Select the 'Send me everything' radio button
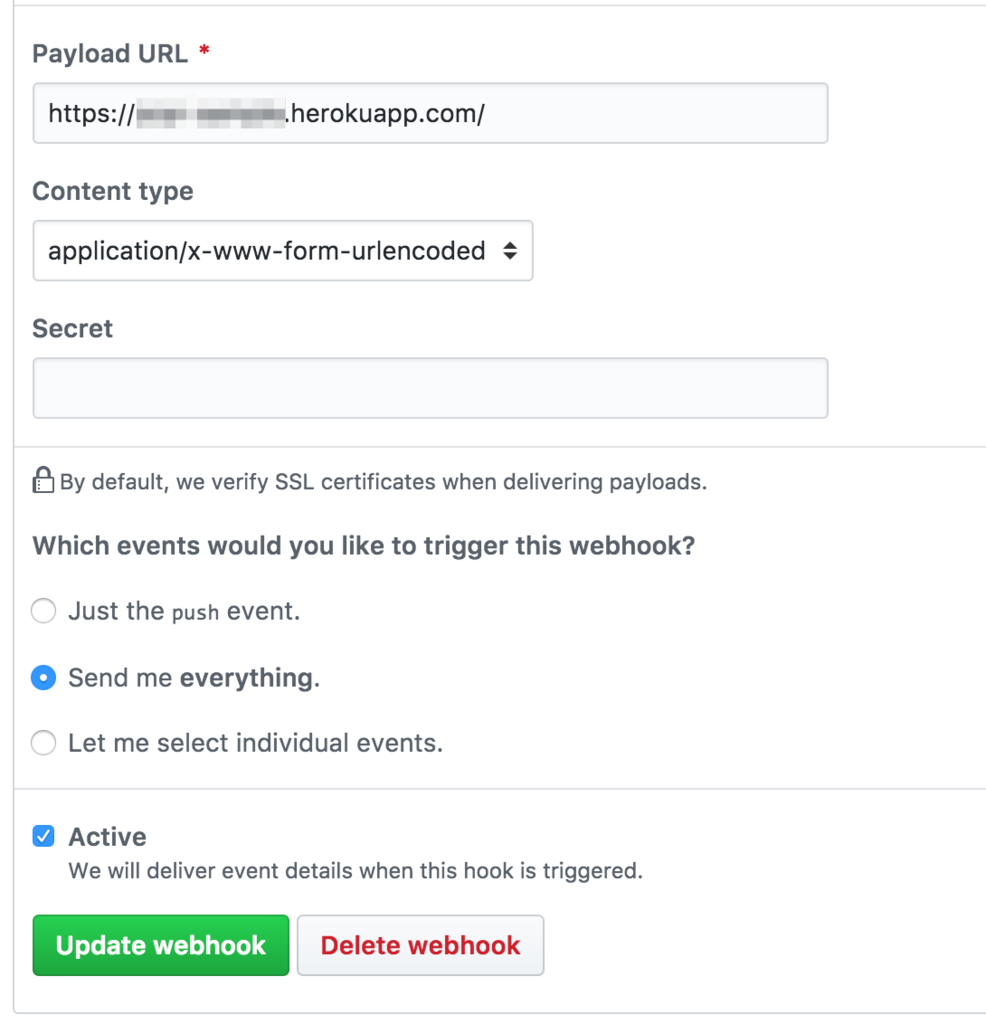Image resolution: width=986 pixels, height=1024 pixels. [43, 678]
